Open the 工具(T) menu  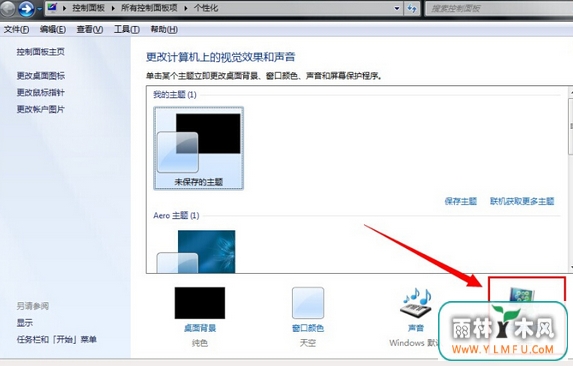click(x=126, y=30)
